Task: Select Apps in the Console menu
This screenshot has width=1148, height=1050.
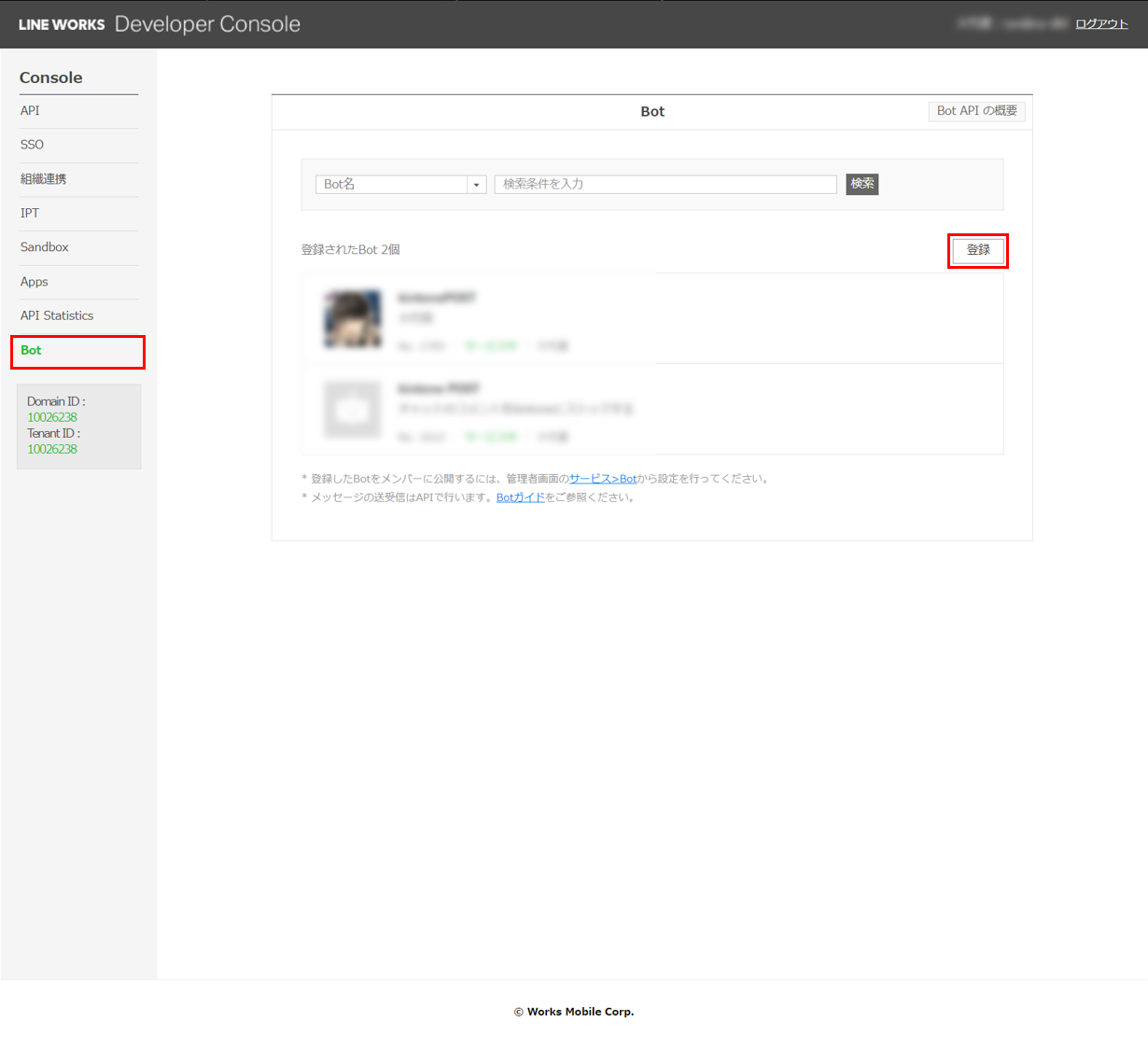Action: [35, 282]
